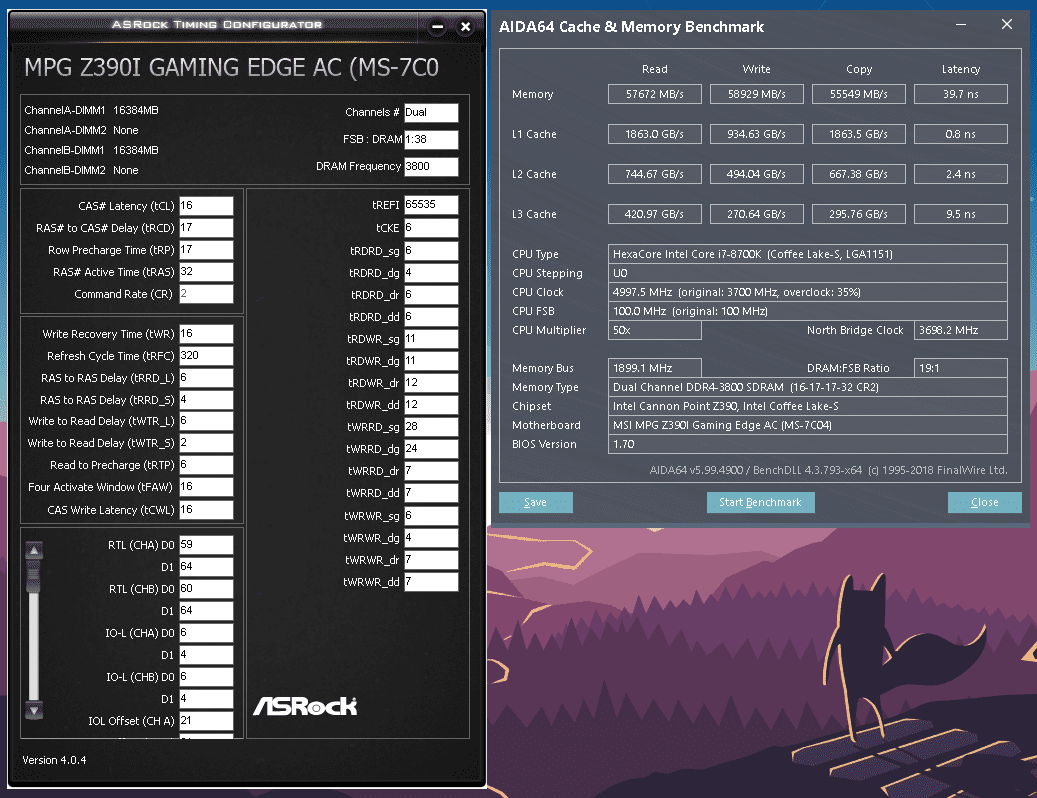Click the scroll-up arrow in RTL panel
Image resolution: width=1037 pixels, height=798 pixels.
(x=34, y=550)
